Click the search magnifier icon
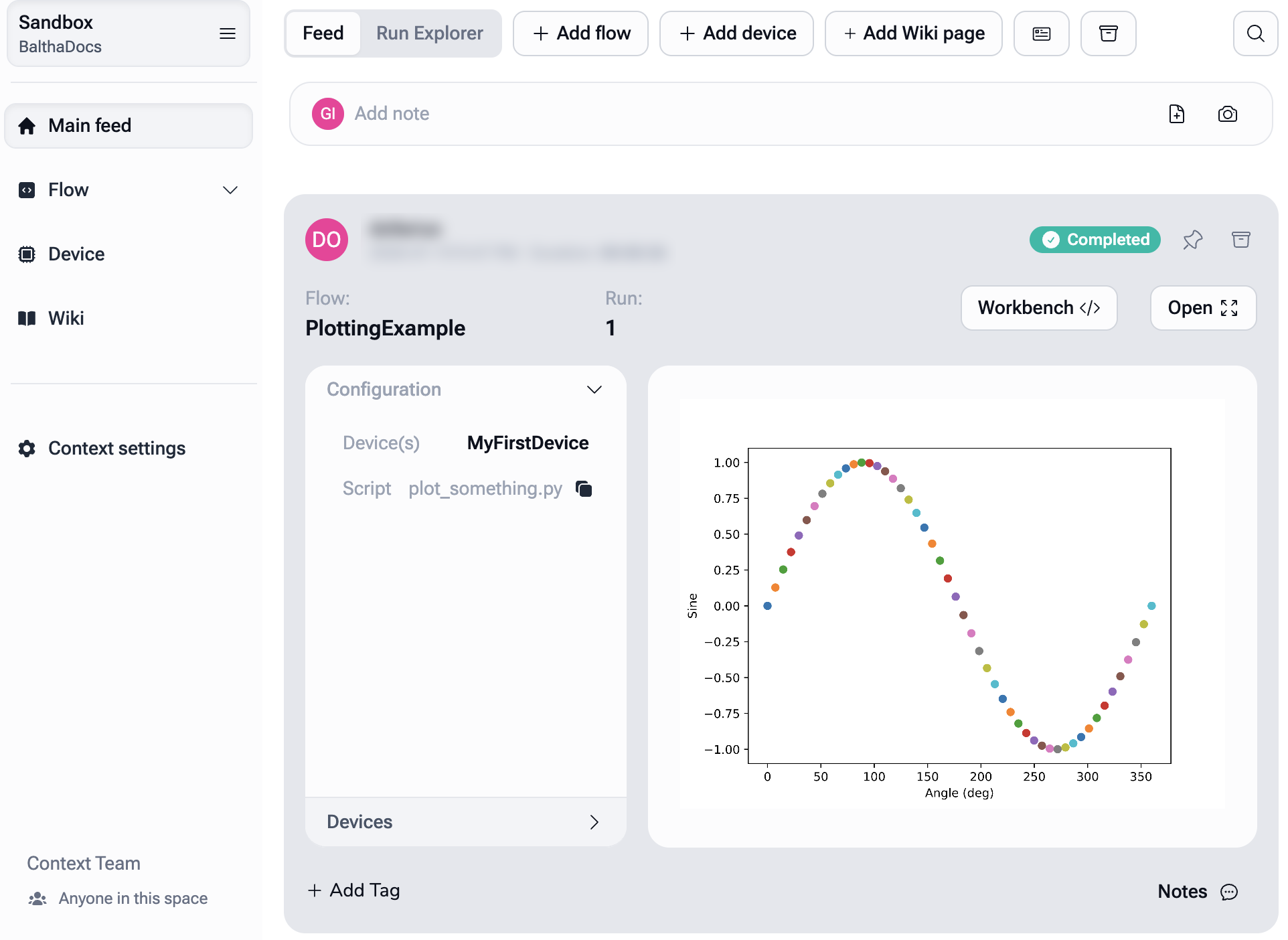This screenshot has height=940, width=1288. point(1255,33)
